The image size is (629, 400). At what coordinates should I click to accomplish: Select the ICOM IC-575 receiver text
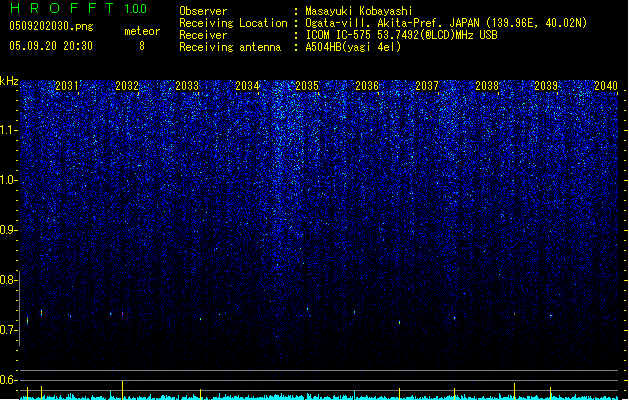tap(401, 35)
